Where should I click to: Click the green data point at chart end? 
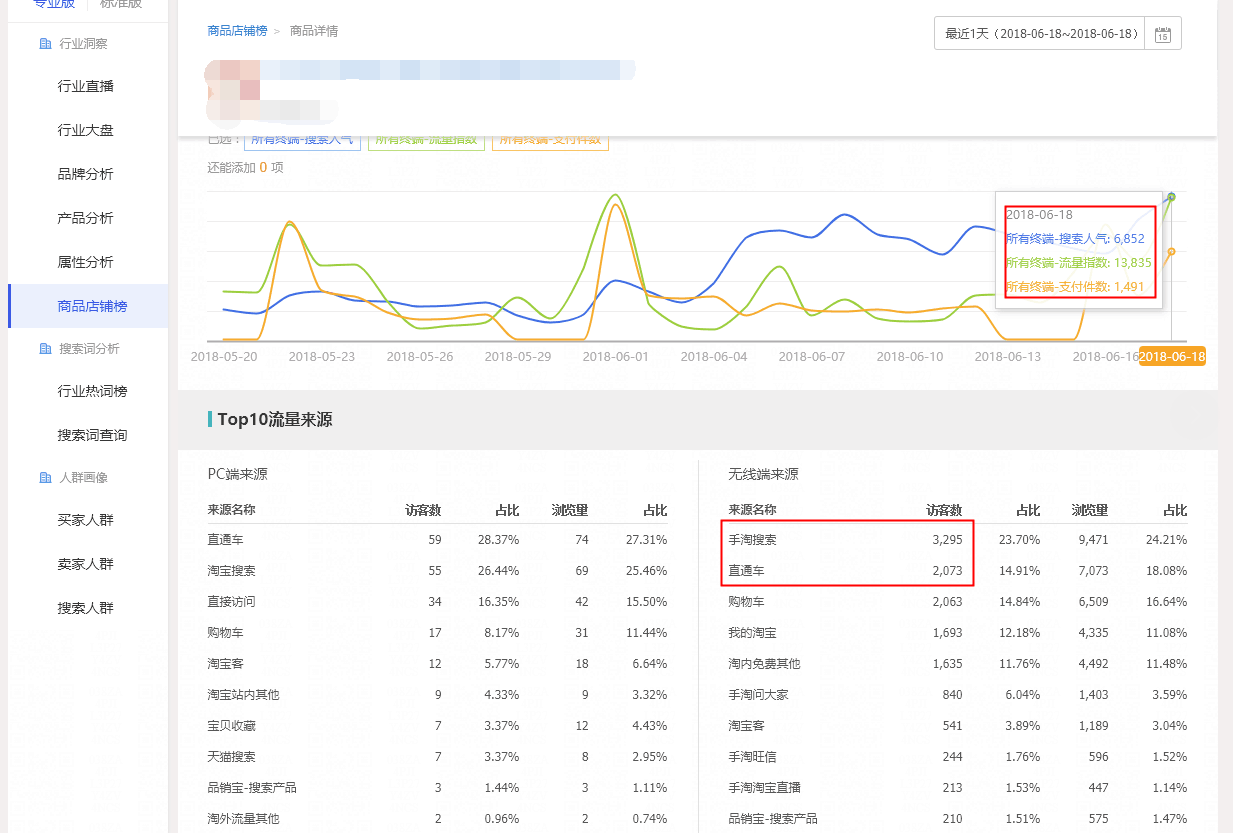click(x=1171, y=197)
